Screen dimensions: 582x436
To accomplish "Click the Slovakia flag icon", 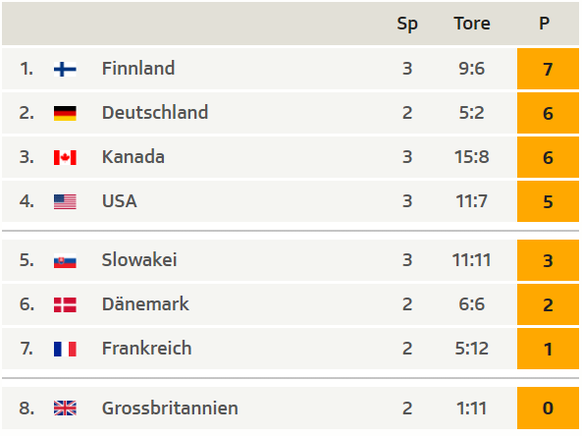I will tap(65, 260).
